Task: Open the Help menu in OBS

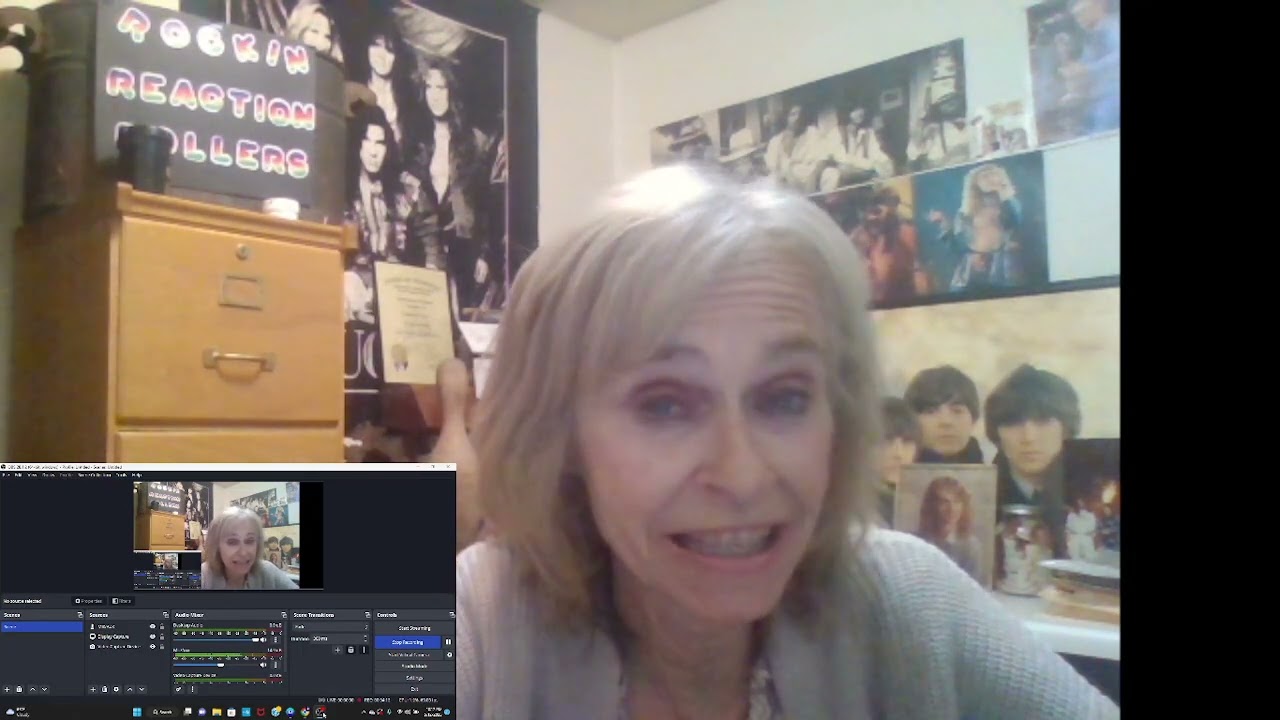Action: point(137,475)
